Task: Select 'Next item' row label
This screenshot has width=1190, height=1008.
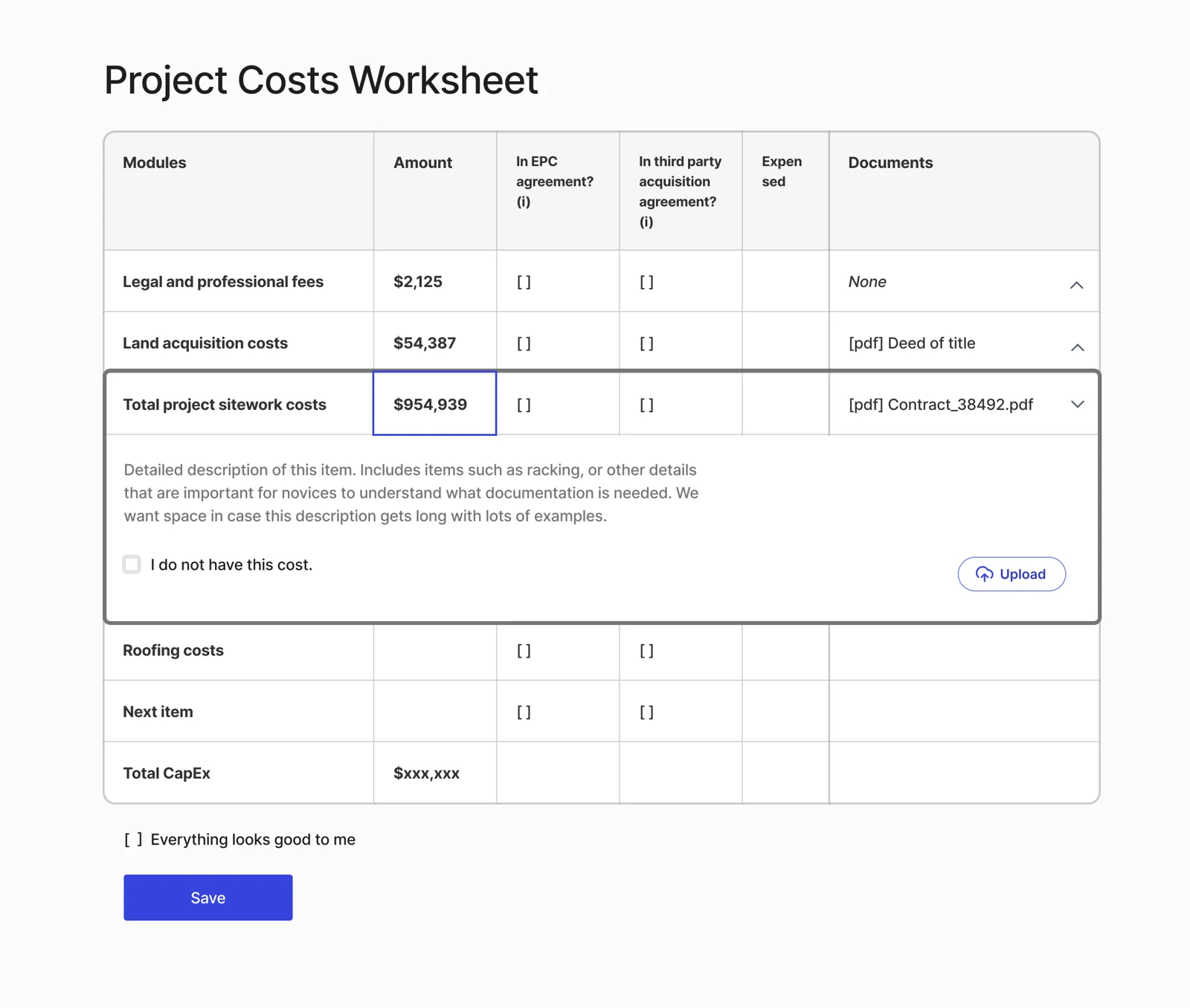Action: [x=158, y=712]
